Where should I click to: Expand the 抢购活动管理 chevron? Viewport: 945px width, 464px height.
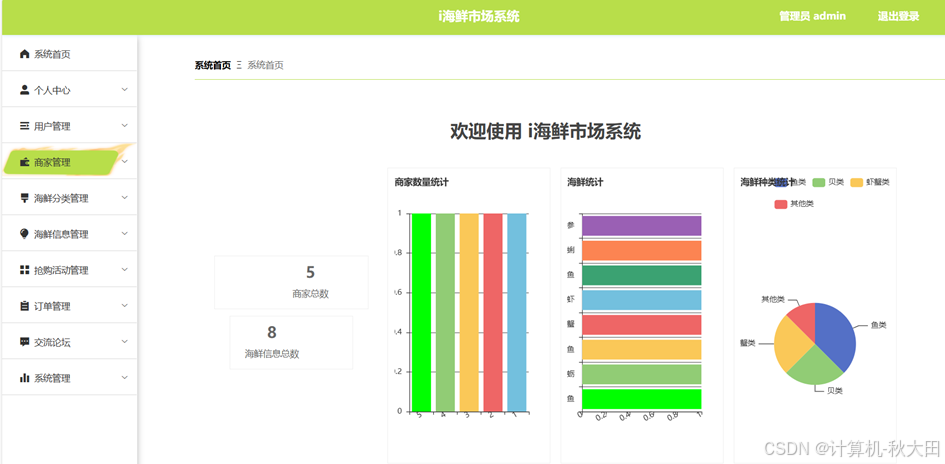(125, 269)
